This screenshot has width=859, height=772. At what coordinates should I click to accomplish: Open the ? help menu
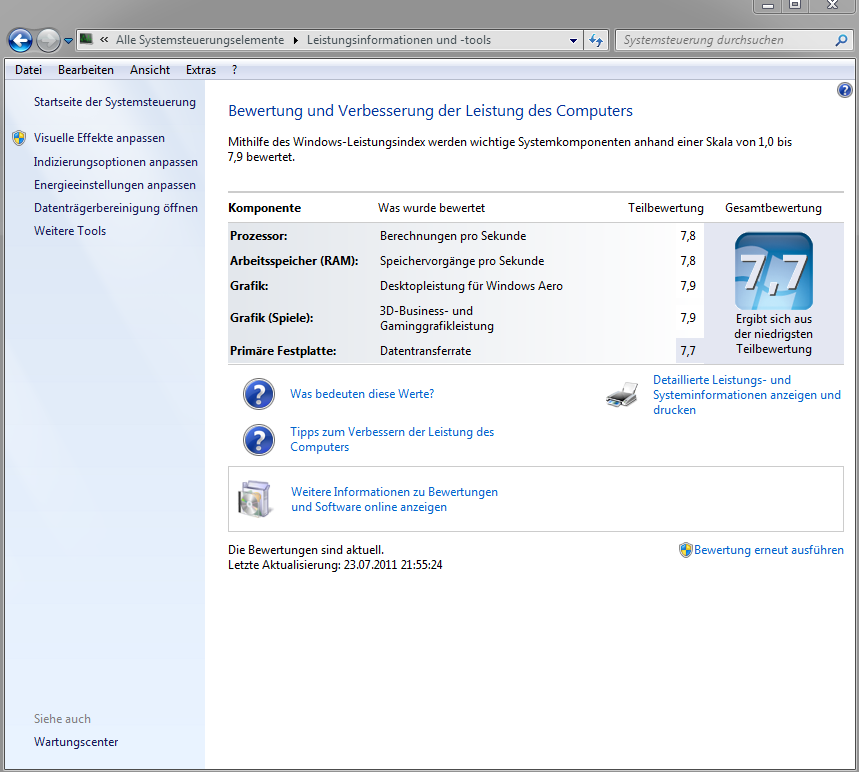click(x=234, y=70)
